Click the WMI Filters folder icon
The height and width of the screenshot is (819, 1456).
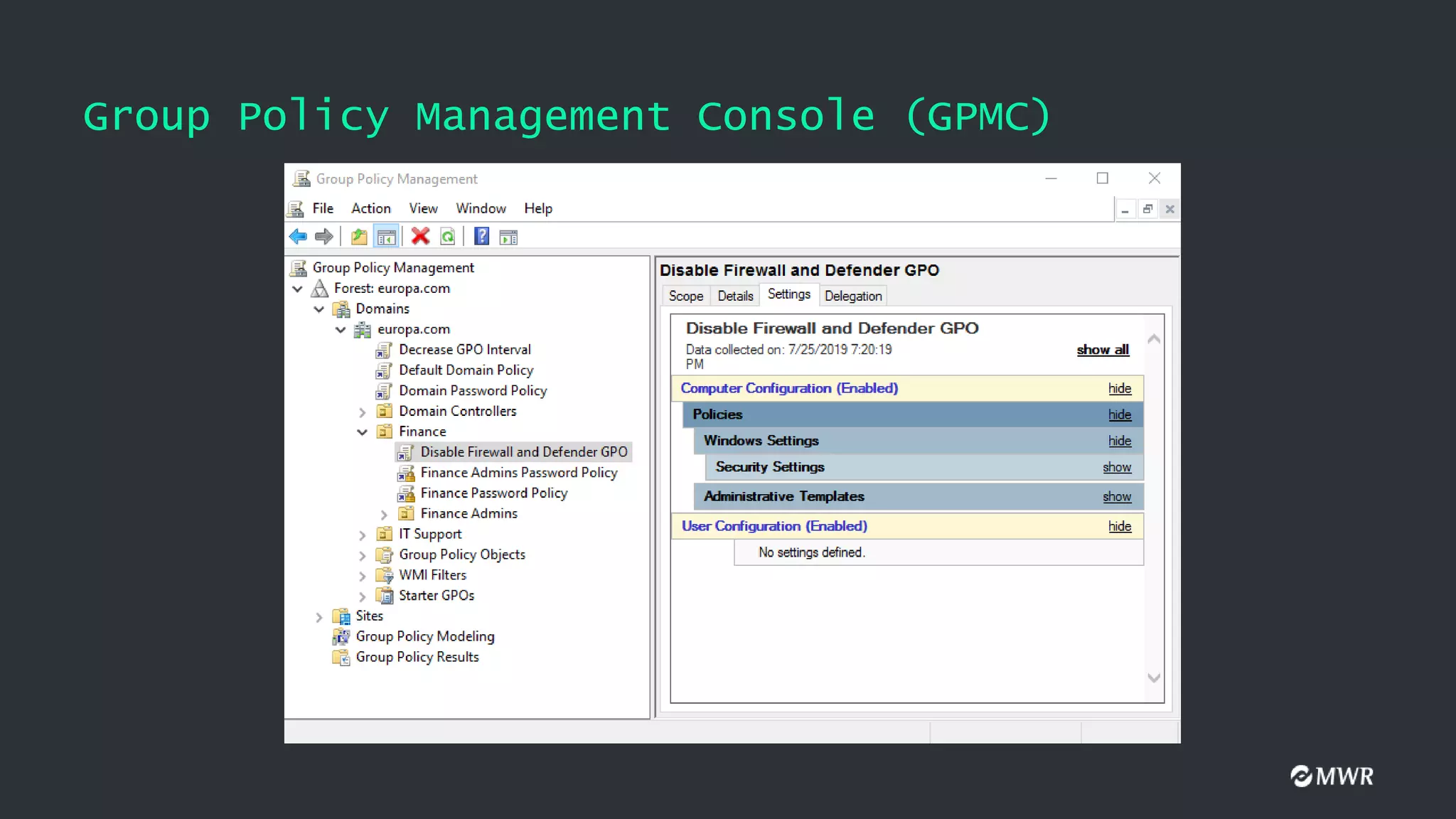point(384,575)
